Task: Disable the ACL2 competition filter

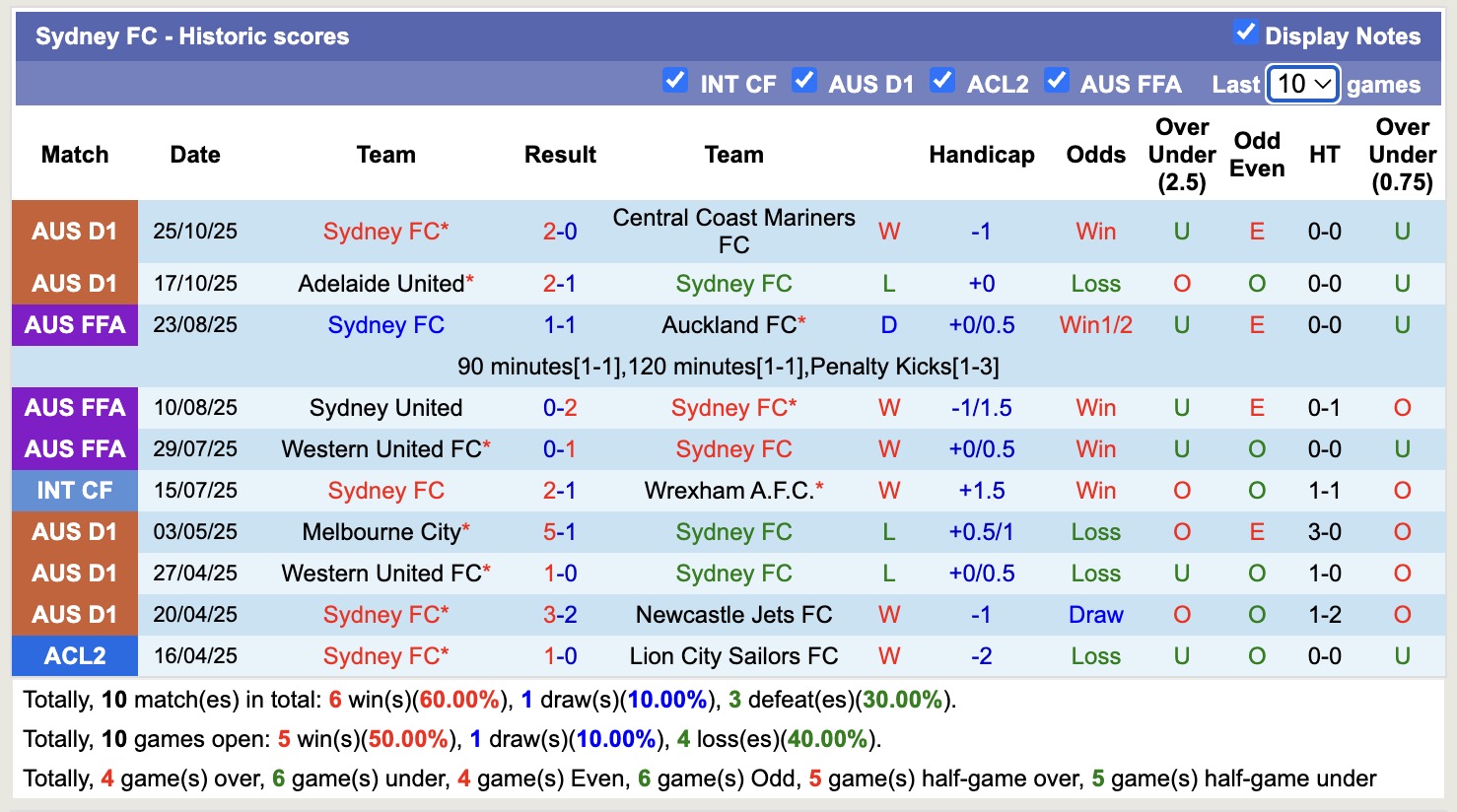Action: 943,83
